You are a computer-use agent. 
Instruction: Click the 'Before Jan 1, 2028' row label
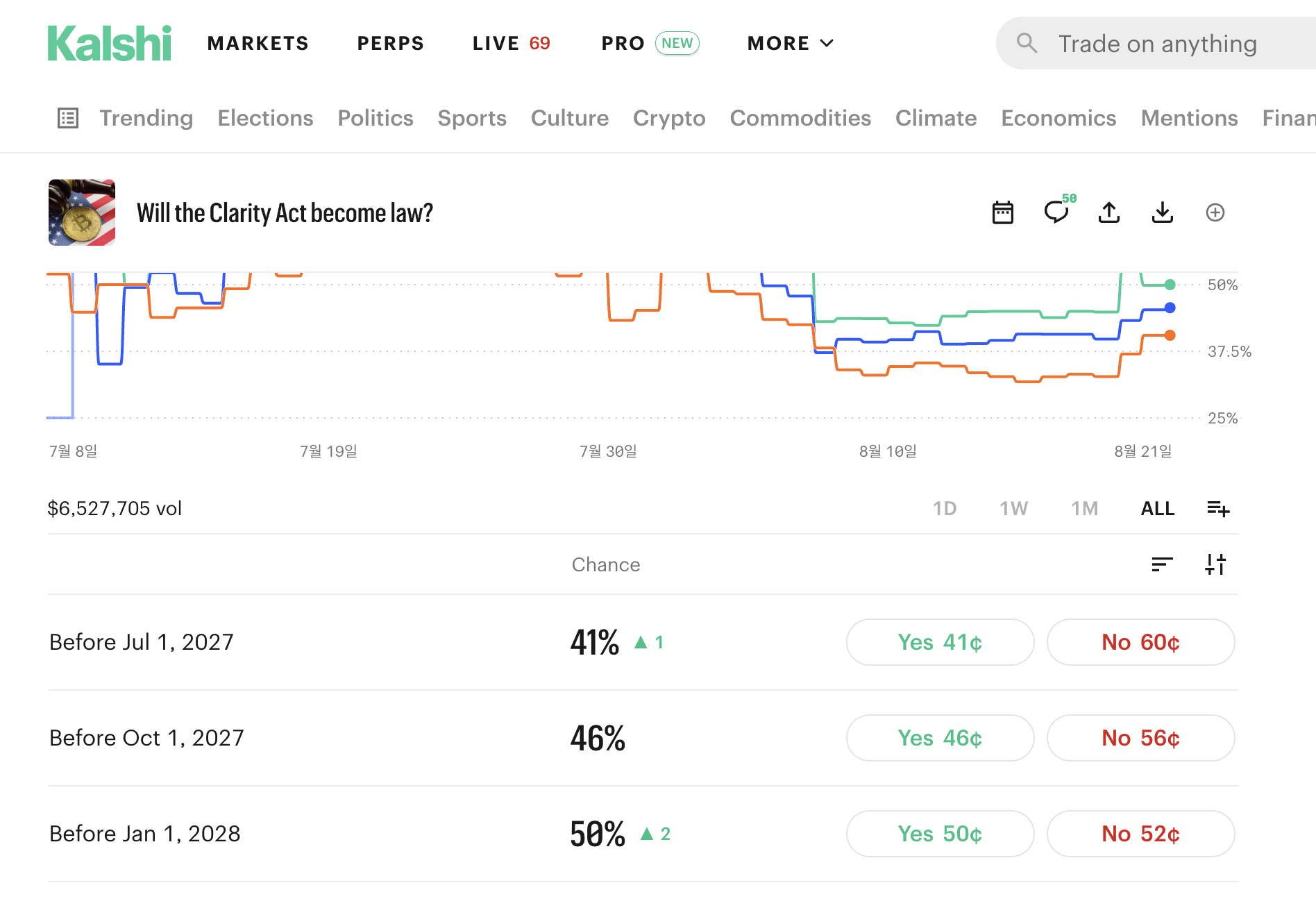145,834
